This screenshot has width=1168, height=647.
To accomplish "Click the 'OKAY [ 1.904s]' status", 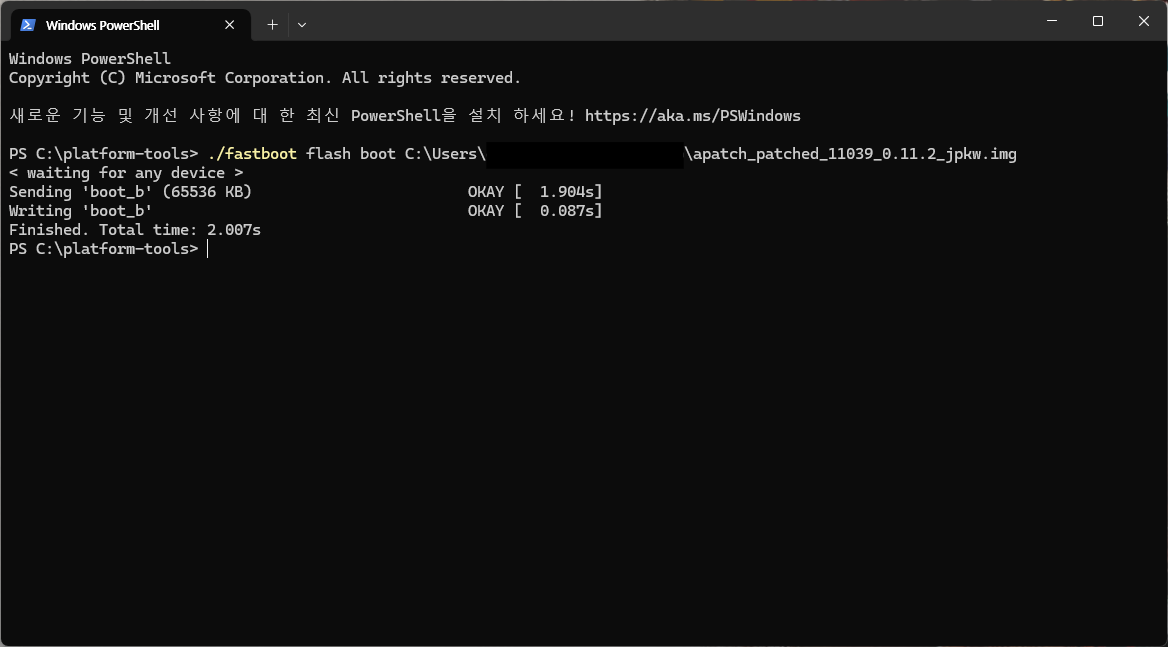I will (535, 191).
